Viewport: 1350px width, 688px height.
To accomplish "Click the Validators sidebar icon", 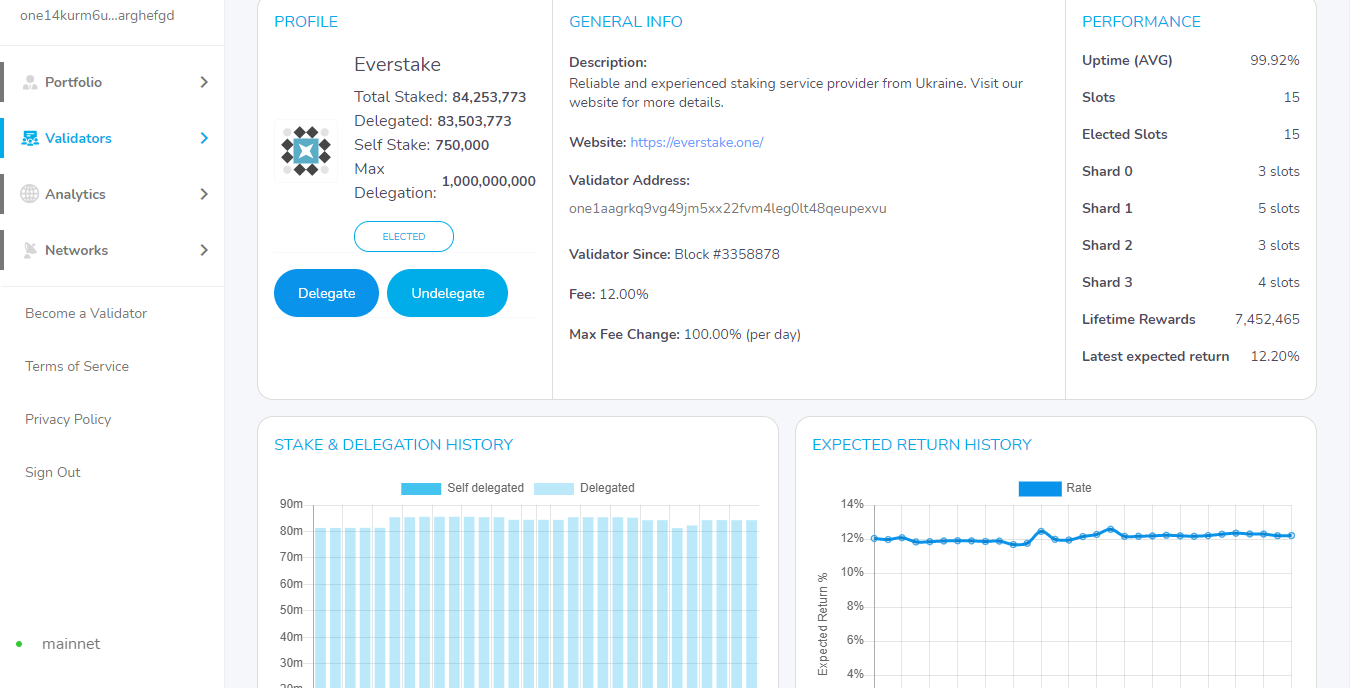I will [30, 138].
